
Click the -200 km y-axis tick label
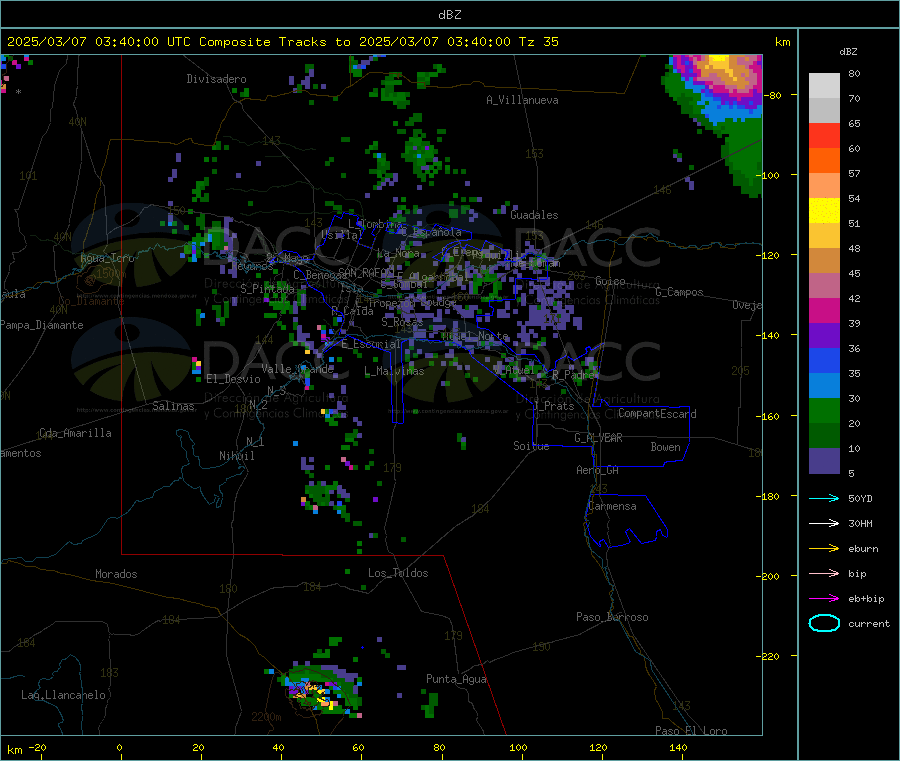[x=770, y=576]
